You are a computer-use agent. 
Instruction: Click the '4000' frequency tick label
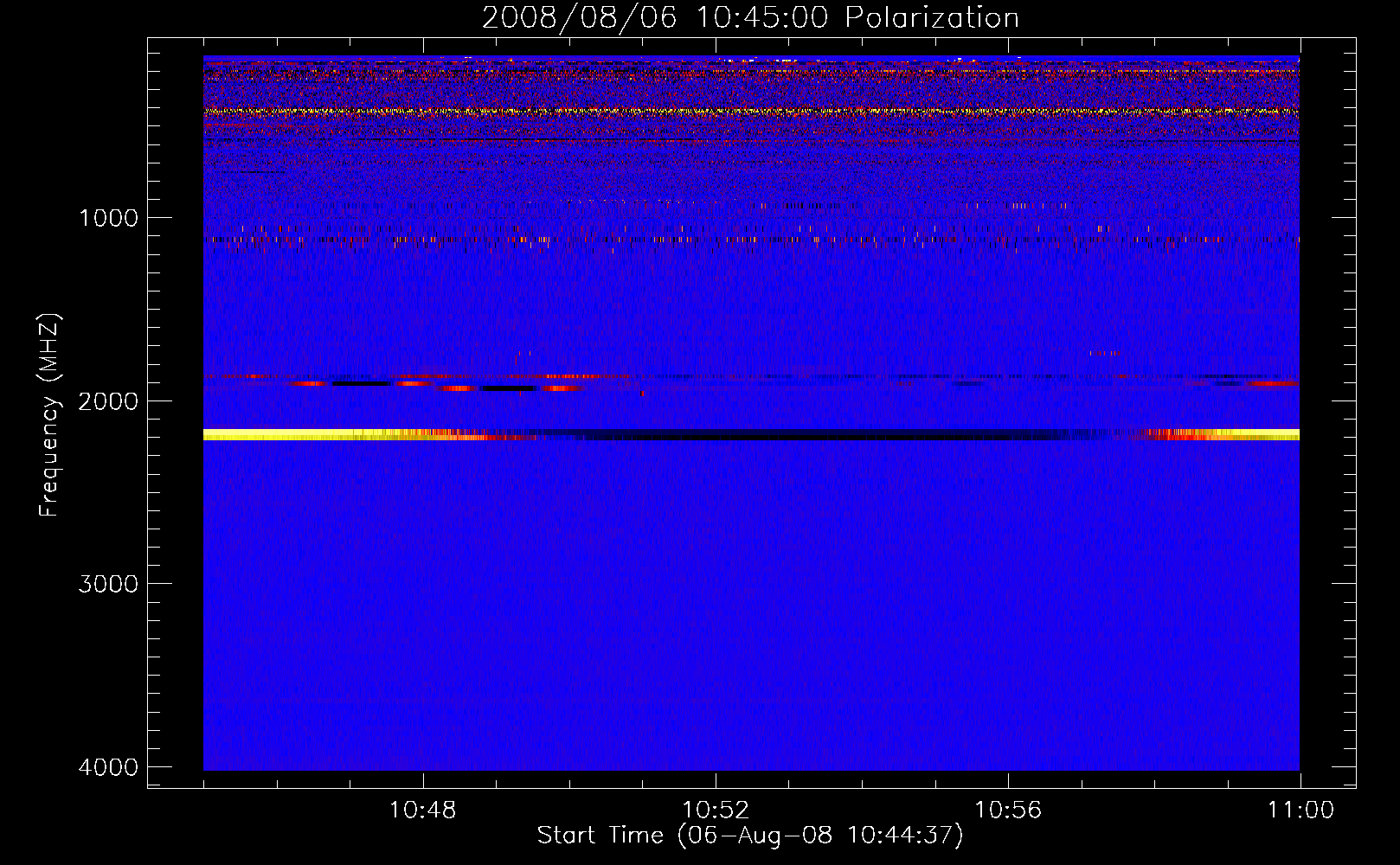click(x=108, y=767)
